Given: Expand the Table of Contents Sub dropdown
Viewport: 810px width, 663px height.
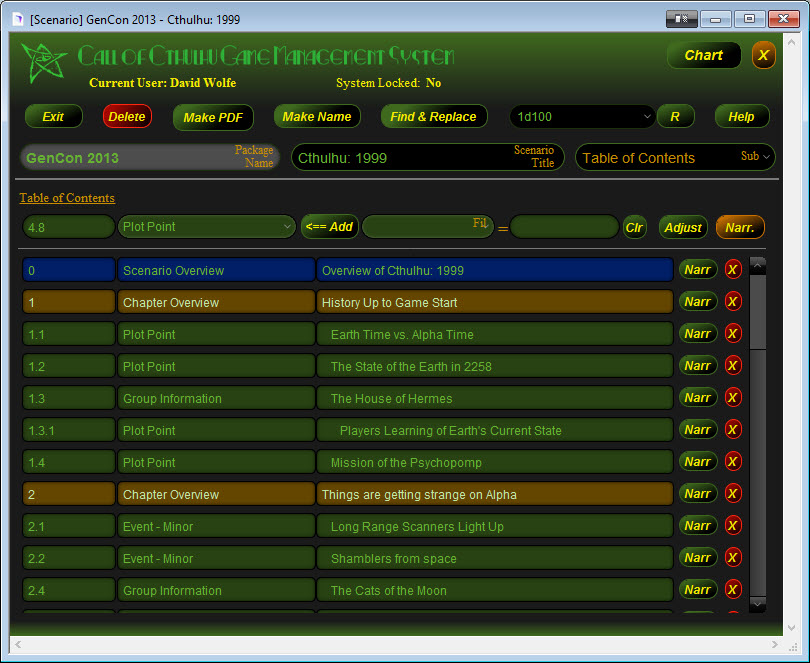Looking at the screenshot, I should click(x=766, y=157).
